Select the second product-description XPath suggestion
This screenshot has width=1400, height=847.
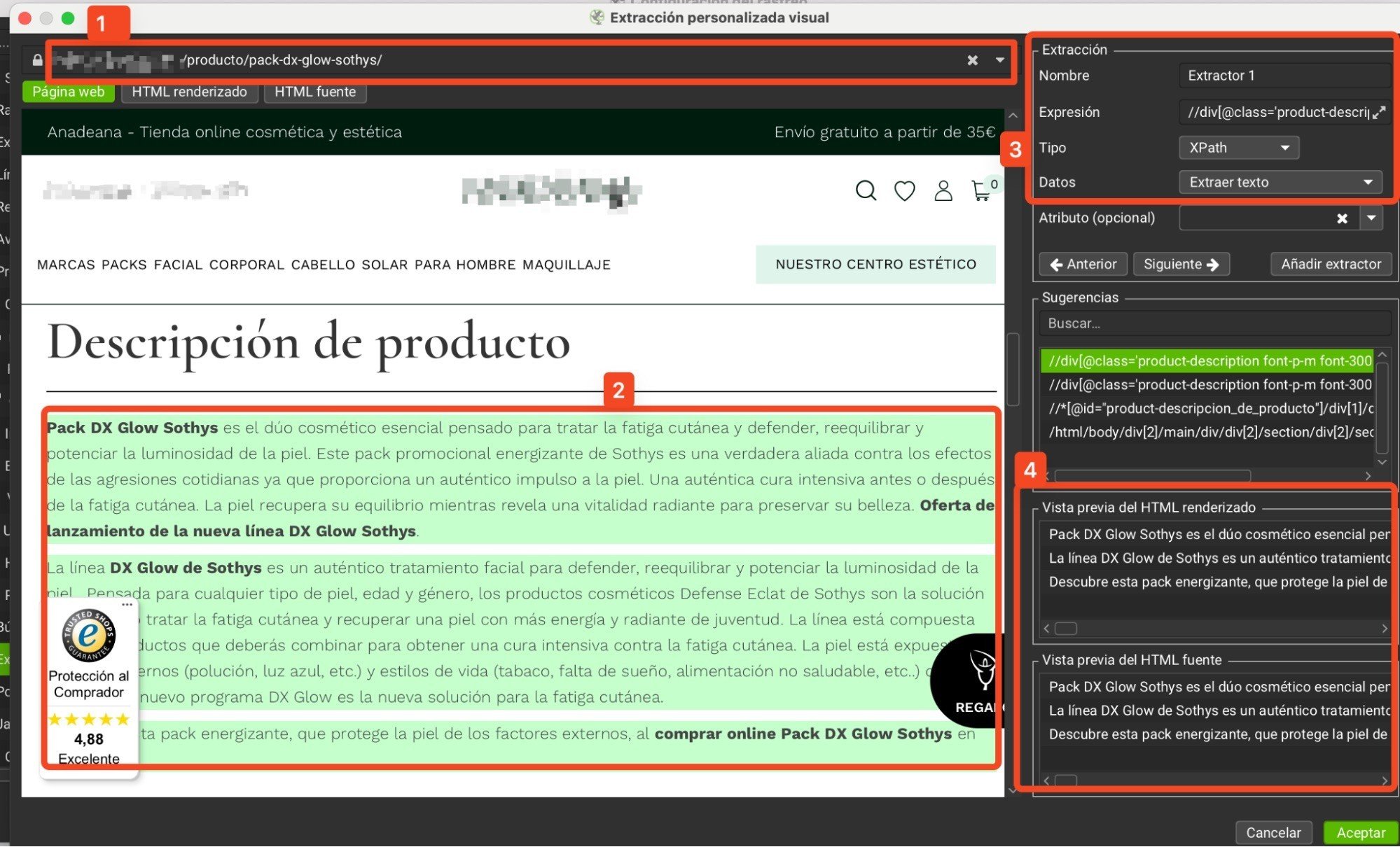pos(1207,385)
